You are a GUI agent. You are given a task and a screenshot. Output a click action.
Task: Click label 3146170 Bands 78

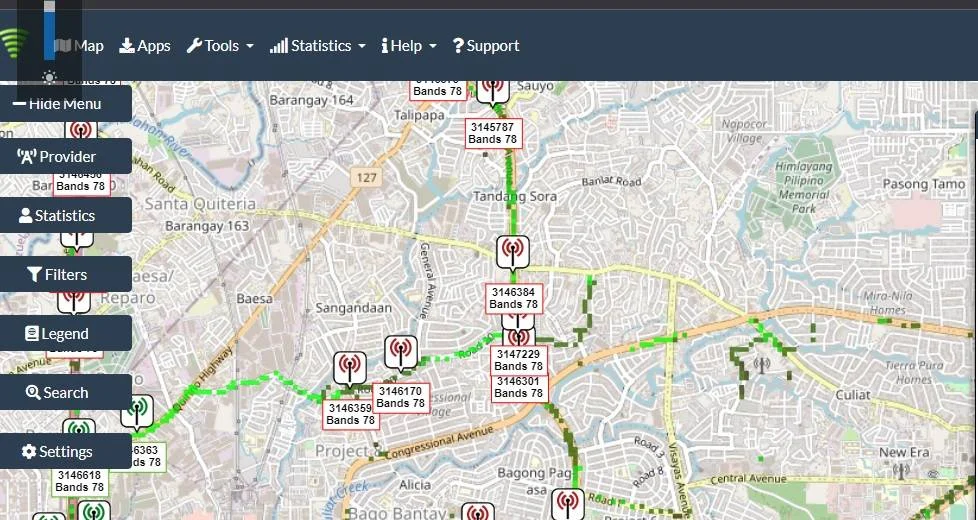pos(401,397)
